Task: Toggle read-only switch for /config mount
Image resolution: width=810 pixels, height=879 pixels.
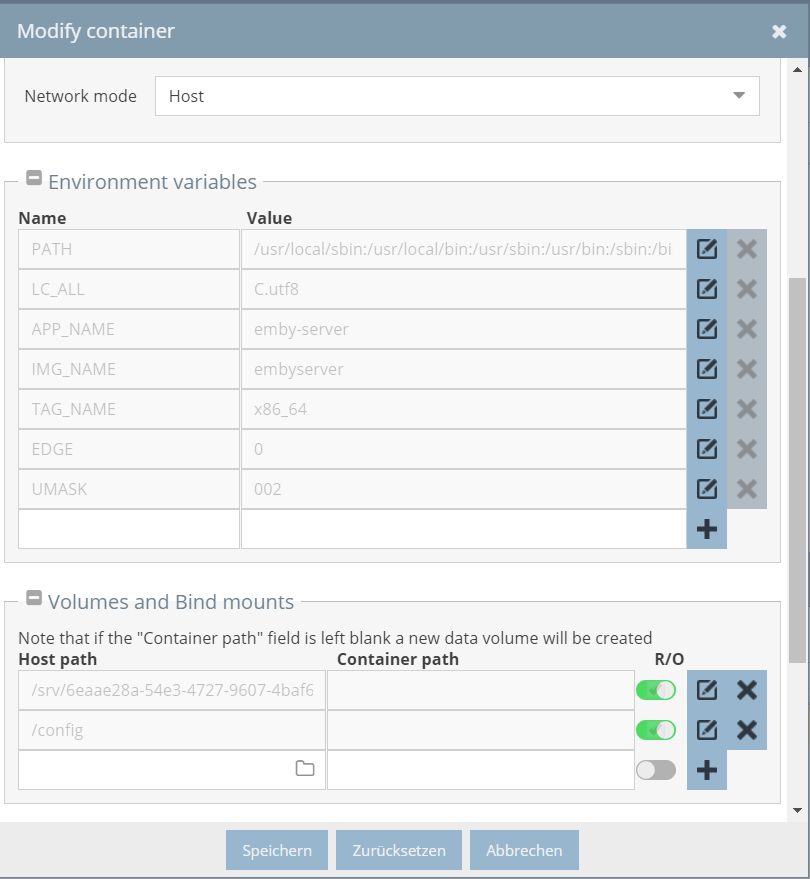Action: tap(656, 730)
